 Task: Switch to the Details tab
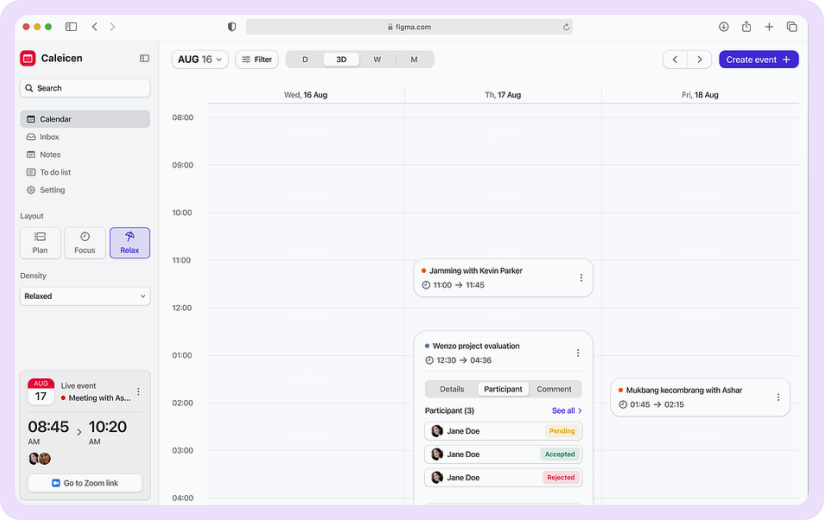coord(452,389)
